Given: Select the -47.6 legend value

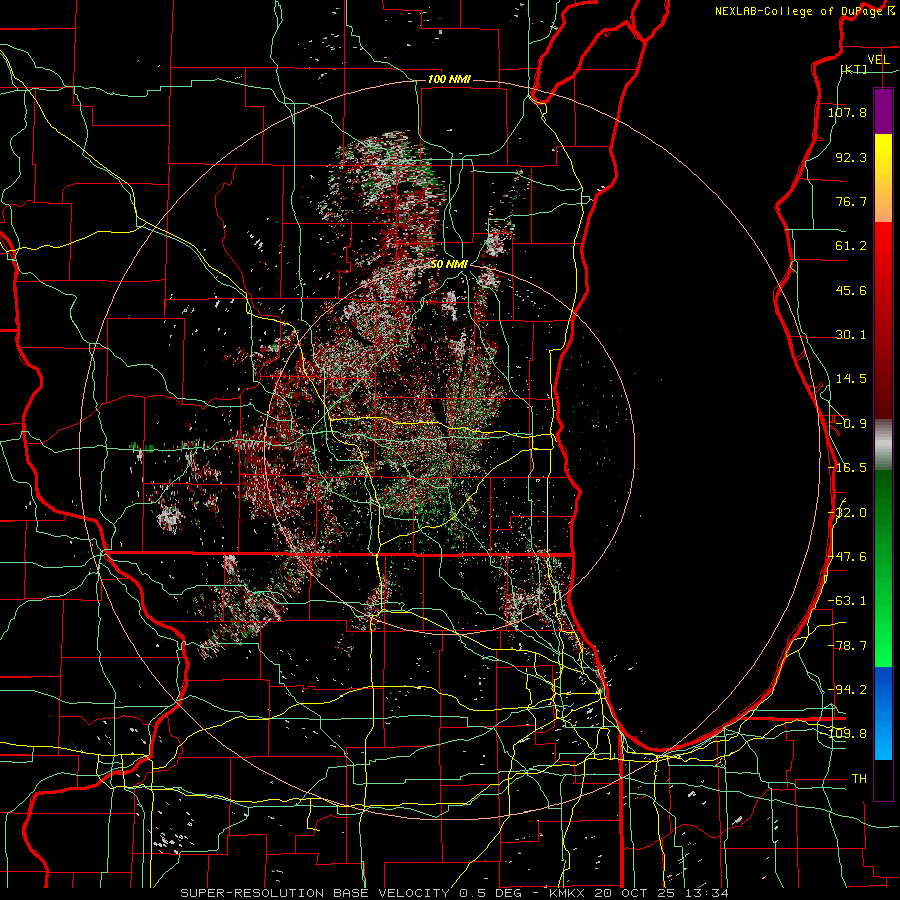Looking at the screenshot, I should (x=847, y=557).
